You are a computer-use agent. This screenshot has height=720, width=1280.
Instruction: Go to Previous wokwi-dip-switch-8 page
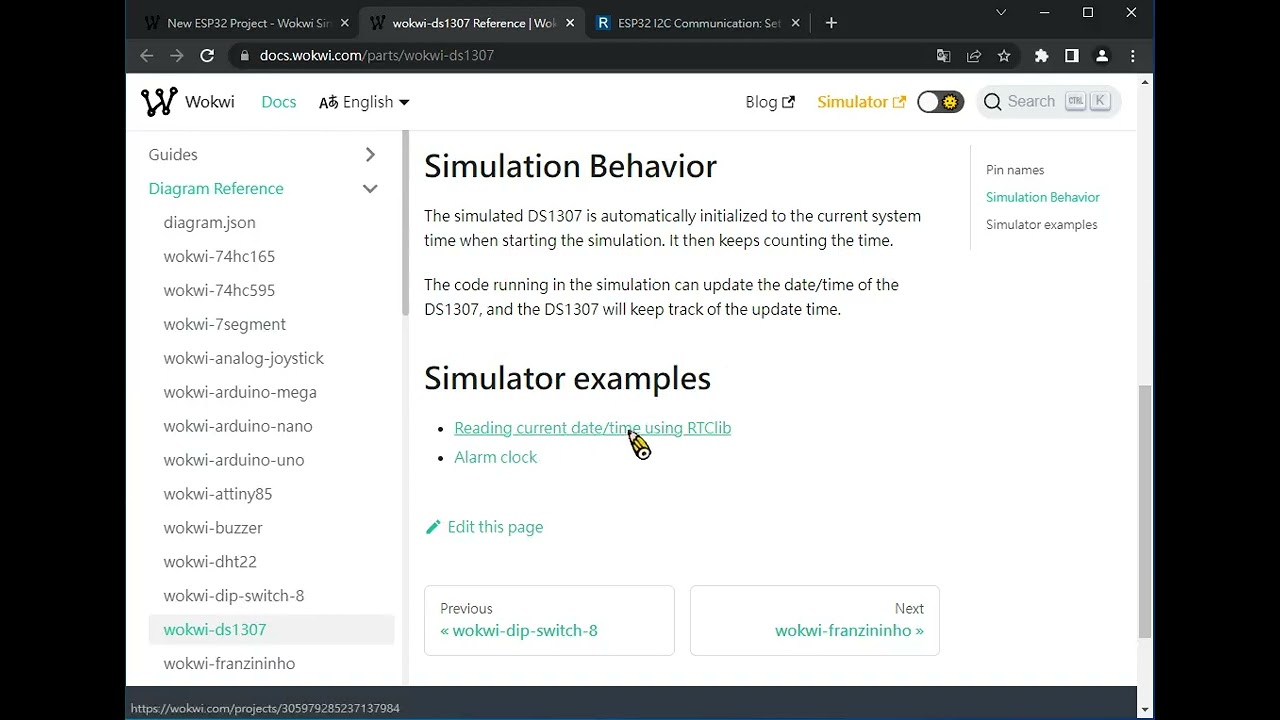click(549, 620)
